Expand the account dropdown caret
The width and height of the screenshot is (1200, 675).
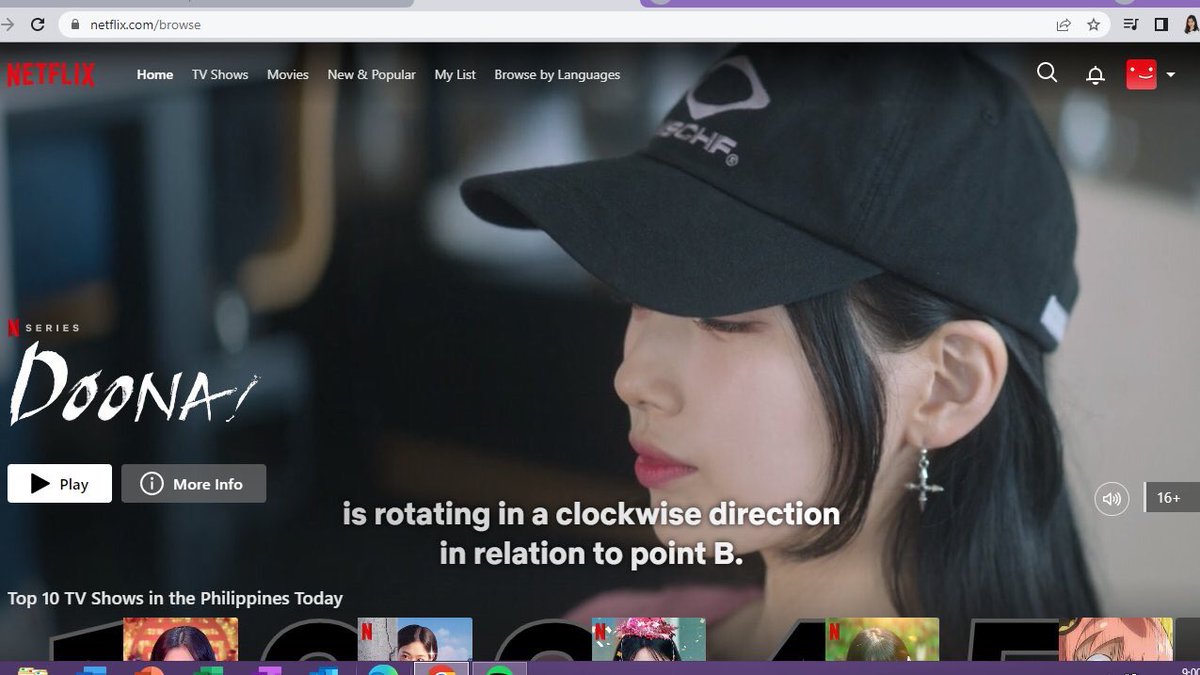click(x=1171, y=75)
